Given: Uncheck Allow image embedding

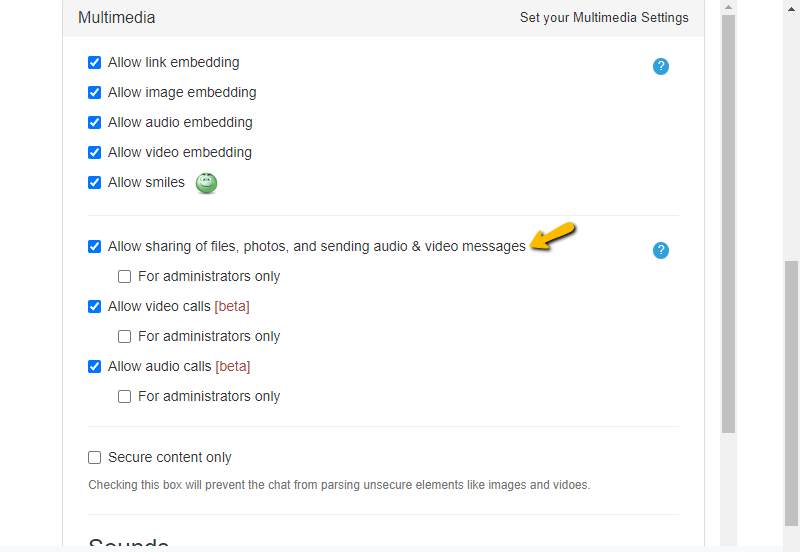Looking at the screenshot, I should [95, 92].
